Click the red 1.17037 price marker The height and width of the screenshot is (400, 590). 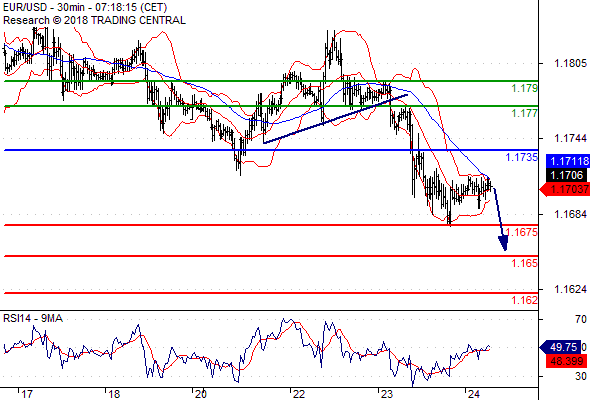pos(565,189)
